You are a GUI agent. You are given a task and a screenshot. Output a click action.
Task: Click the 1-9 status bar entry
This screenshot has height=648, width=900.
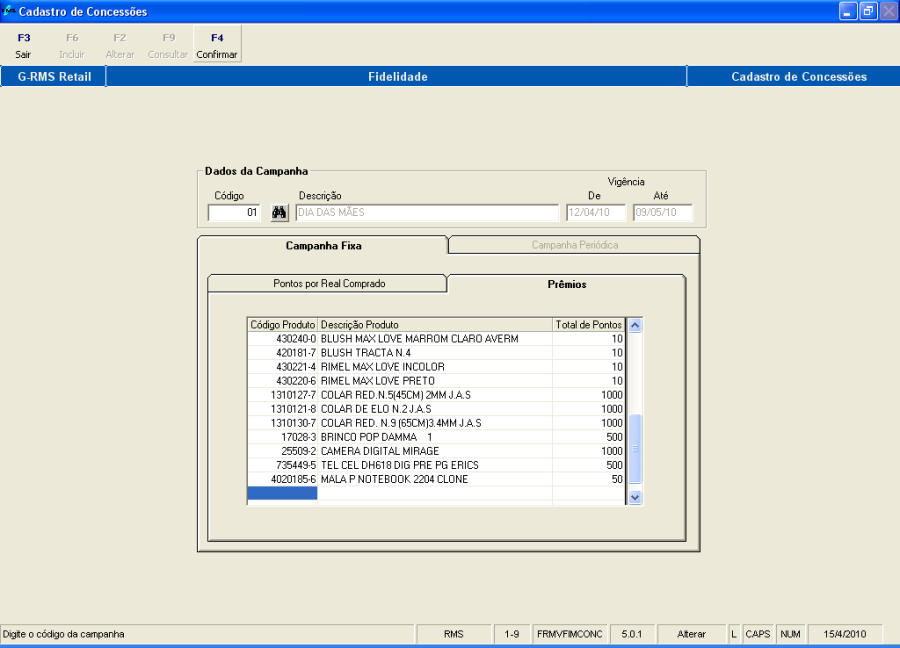[x=512, y=634]
